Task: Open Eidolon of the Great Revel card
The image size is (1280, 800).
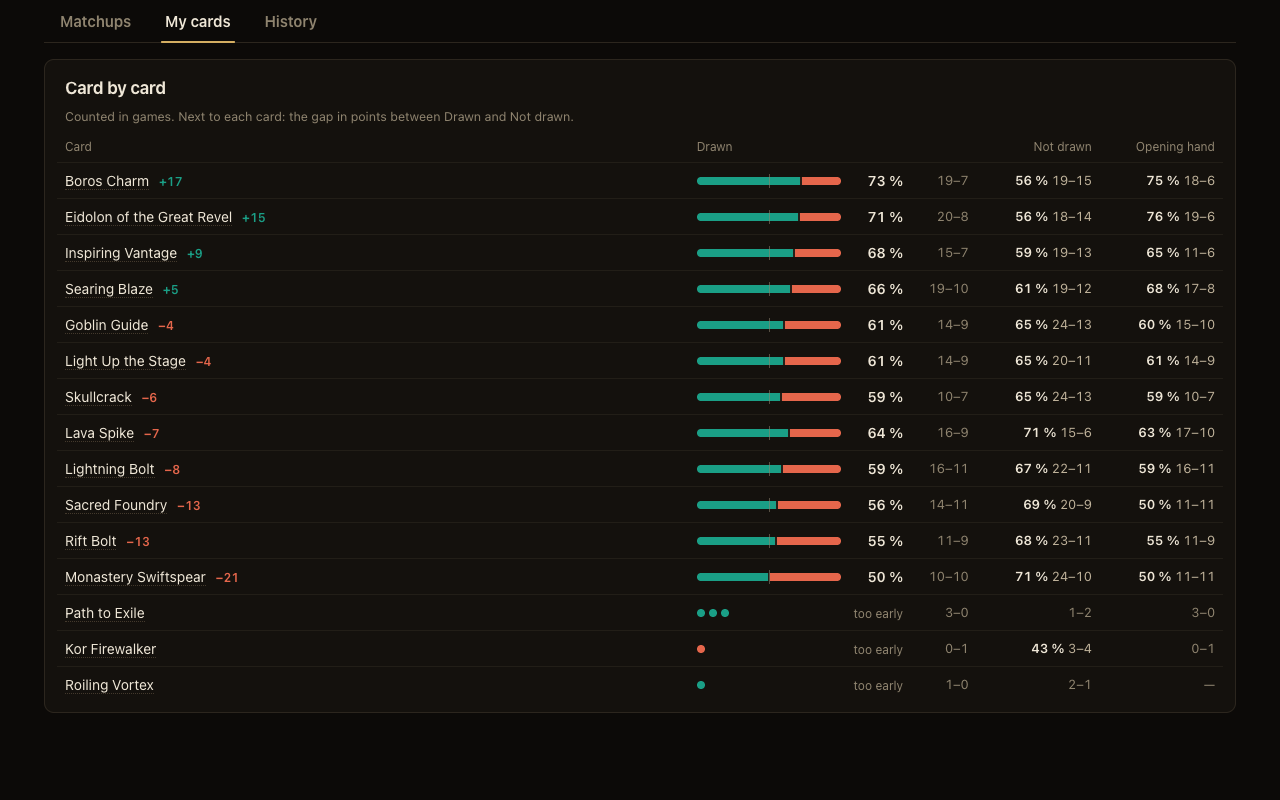Action: pyautogui.click(x=148, y=217)
